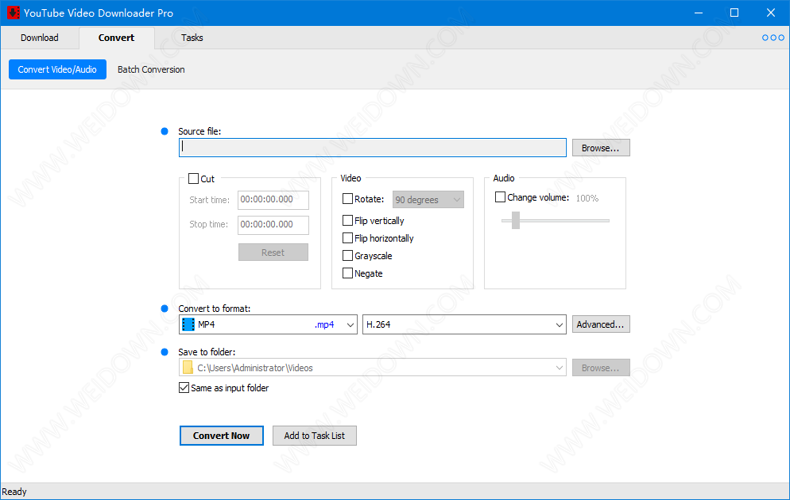Viewport: 790px width, 500px height.
Task: Click Browse next to Source file
Action: tap(601, 148)
